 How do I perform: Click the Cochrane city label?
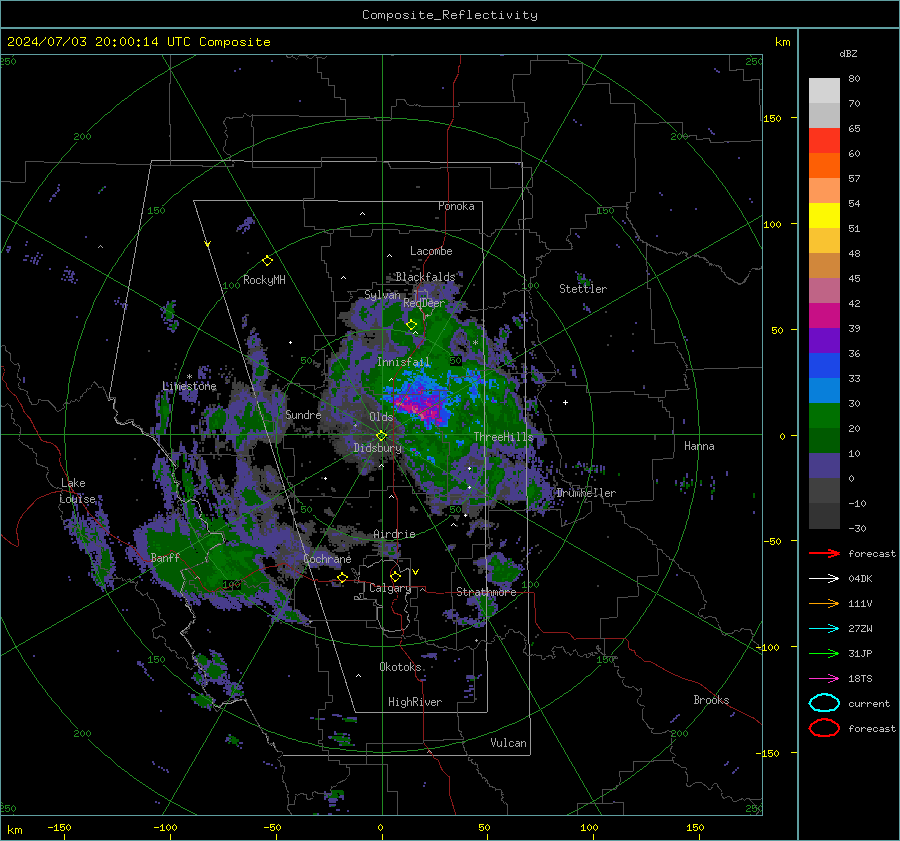tap(327, 559)
